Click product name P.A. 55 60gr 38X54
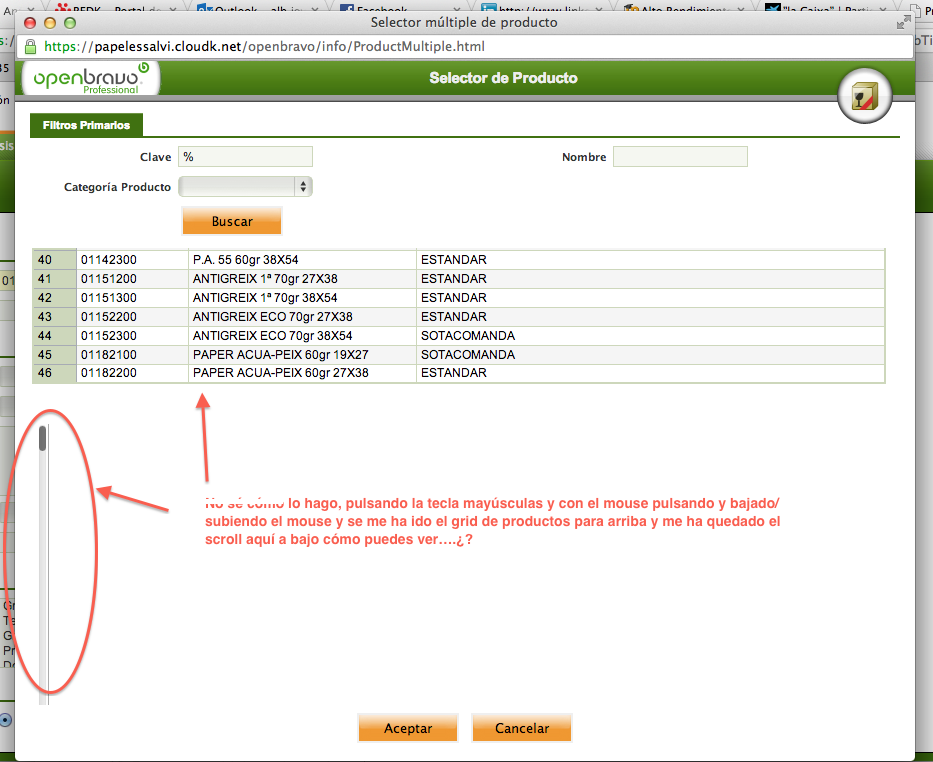Viewport: 933px width, 762px height. click(x=245, y=260)
